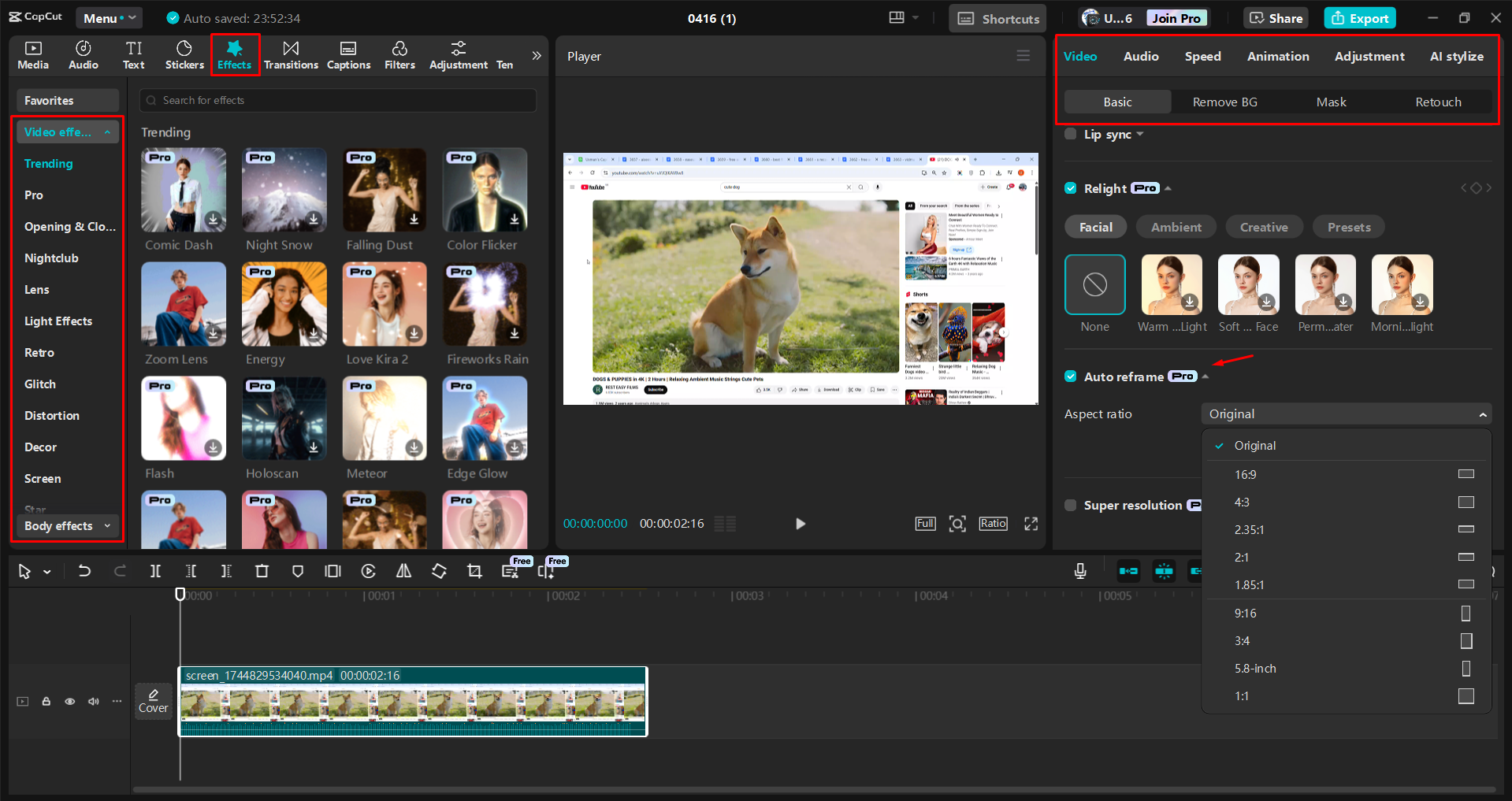
Task: Click the Mirror tool icon
Action: [403, 571]
